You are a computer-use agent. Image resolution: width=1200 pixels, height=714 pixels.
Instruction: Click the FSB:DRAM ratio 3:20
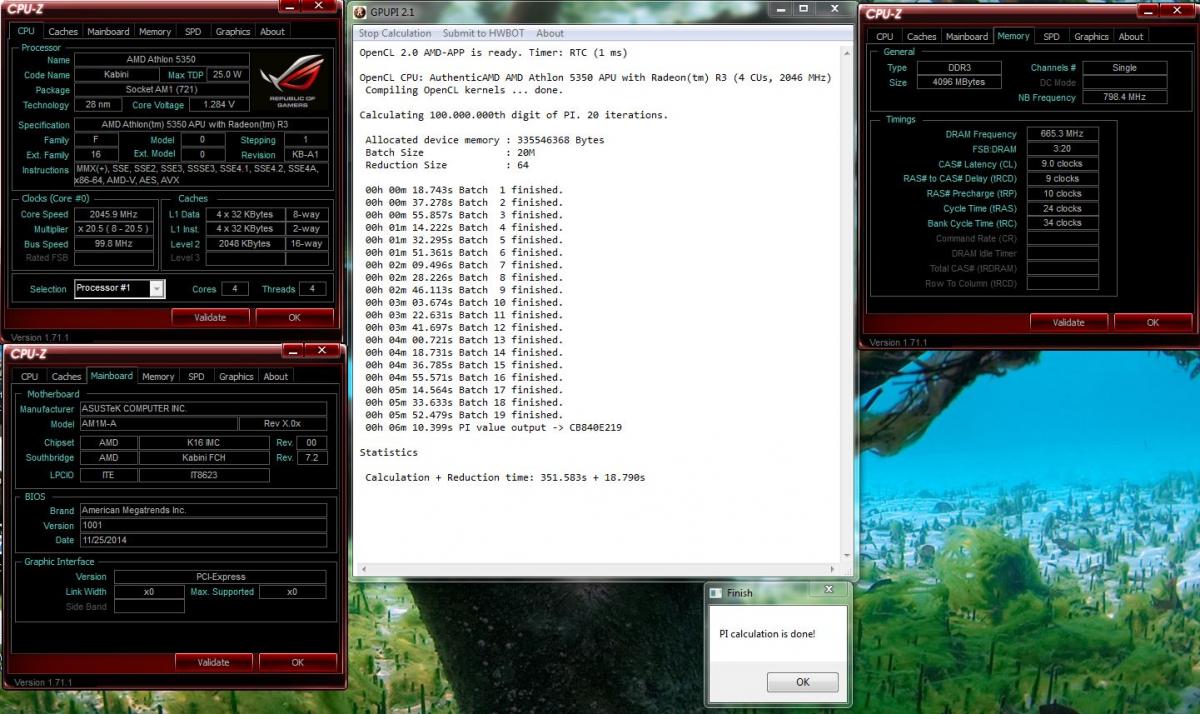pyautogui.click(x=1062, y=149)
